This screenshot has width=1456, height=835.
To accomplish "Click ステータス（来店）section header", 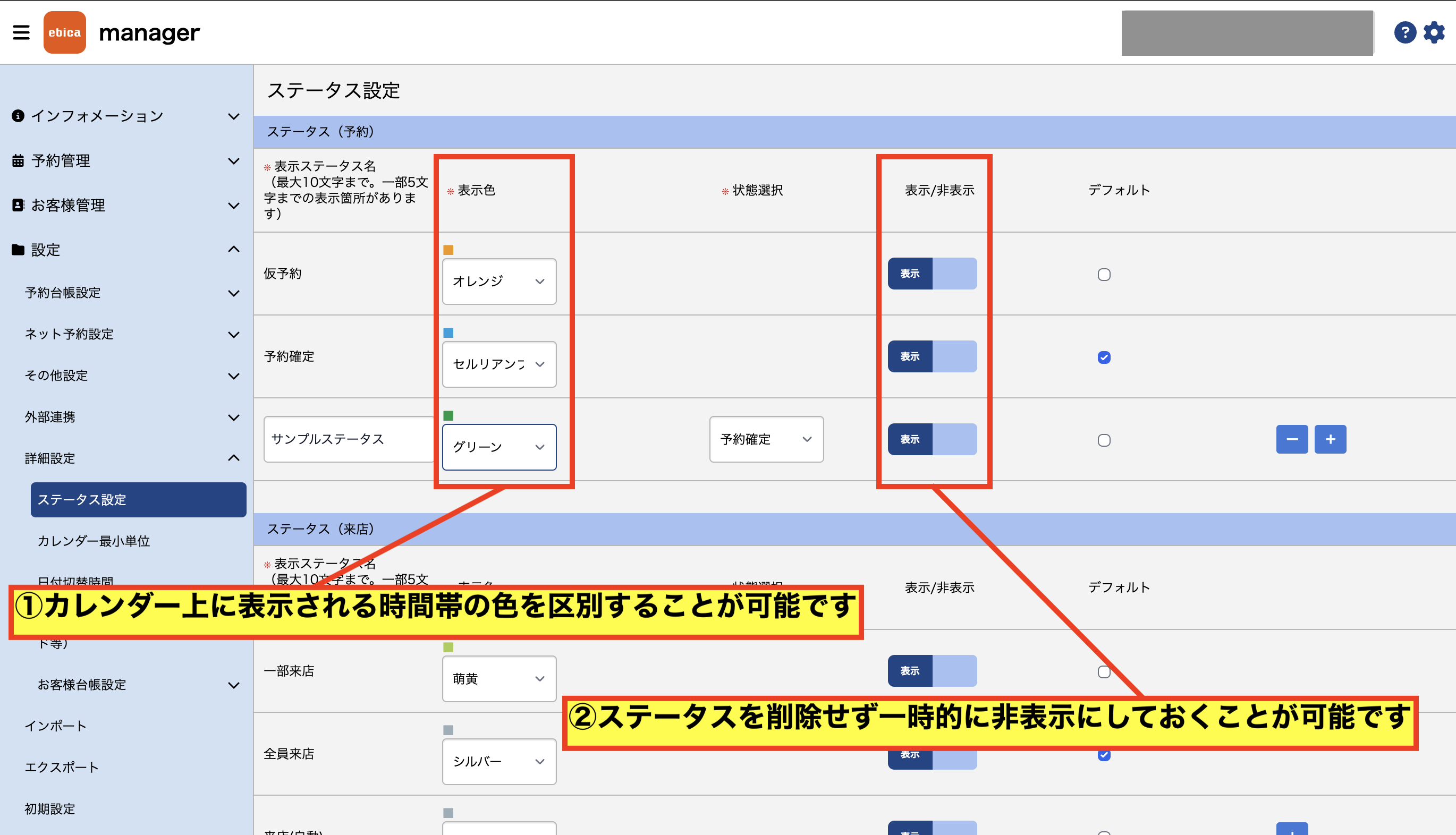I will pyautogui.click(x=855, y=530).
